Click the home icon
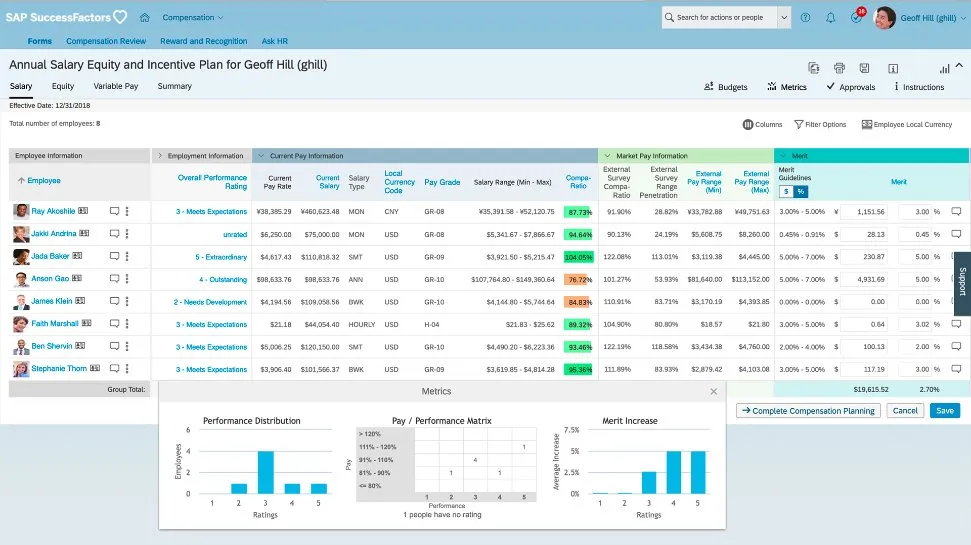This screenshot has width=971, height=545. 145,17
